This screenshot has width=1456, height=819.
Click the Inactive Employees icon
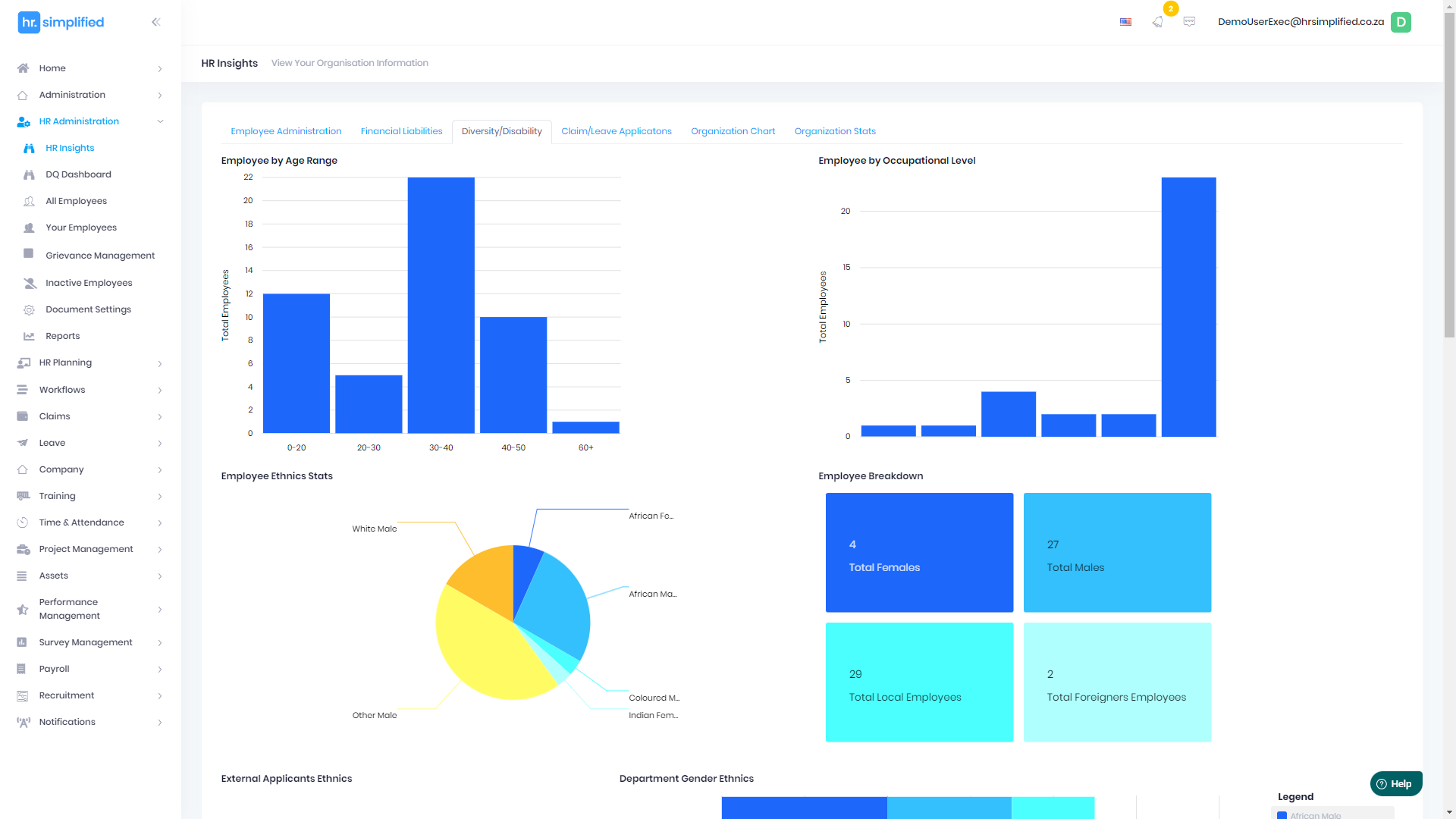point(29,282)
